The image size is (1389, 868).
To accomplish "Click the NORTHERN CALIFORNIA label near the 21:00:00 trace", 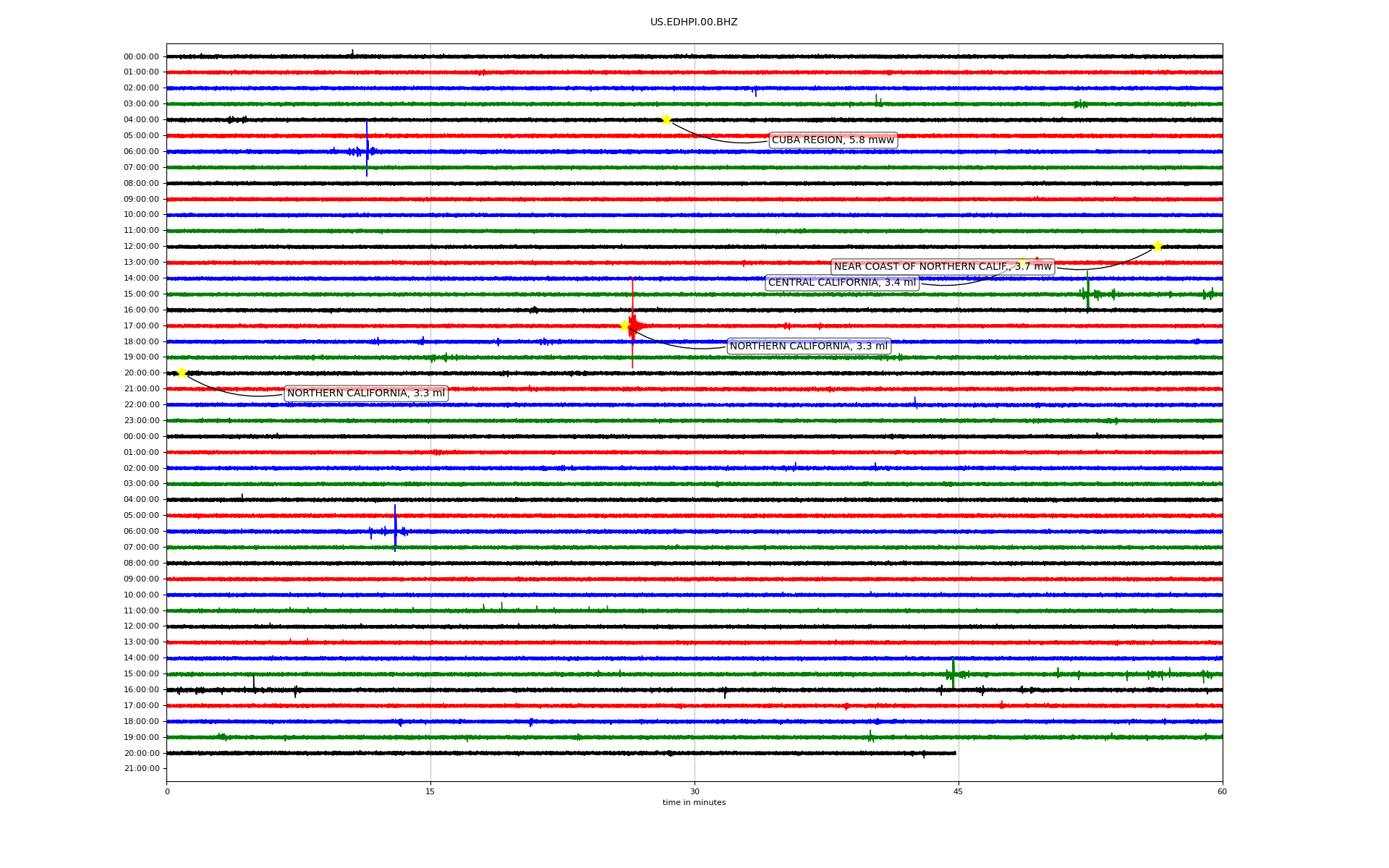I will point(365,393).
